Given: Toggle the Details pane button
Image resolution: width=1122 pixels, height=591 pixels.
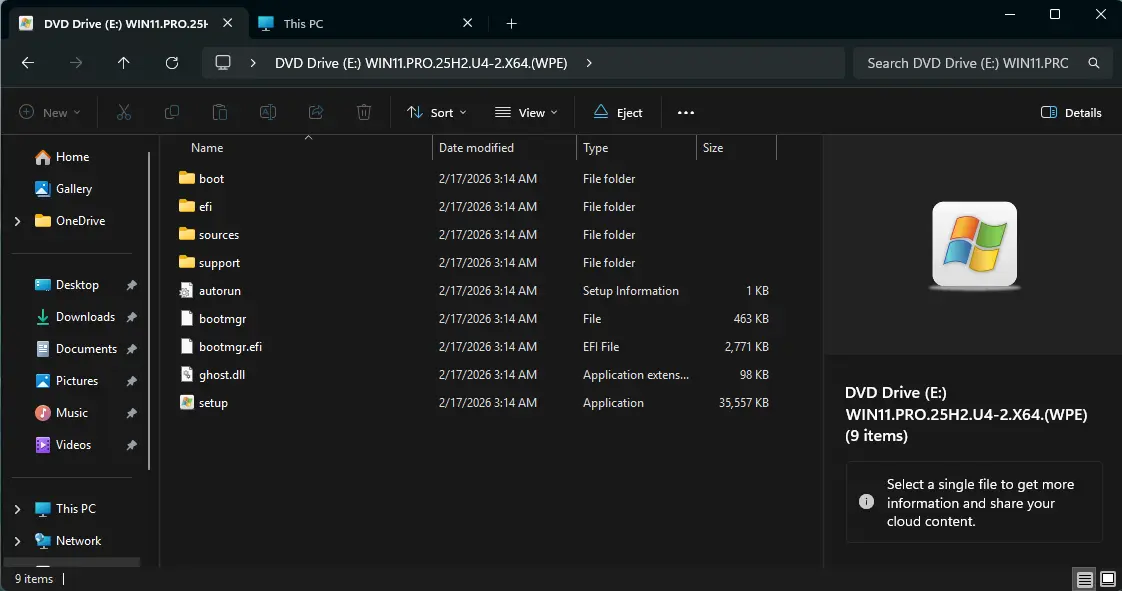Looking at the screenshot, I should (x=1070, y=112).
